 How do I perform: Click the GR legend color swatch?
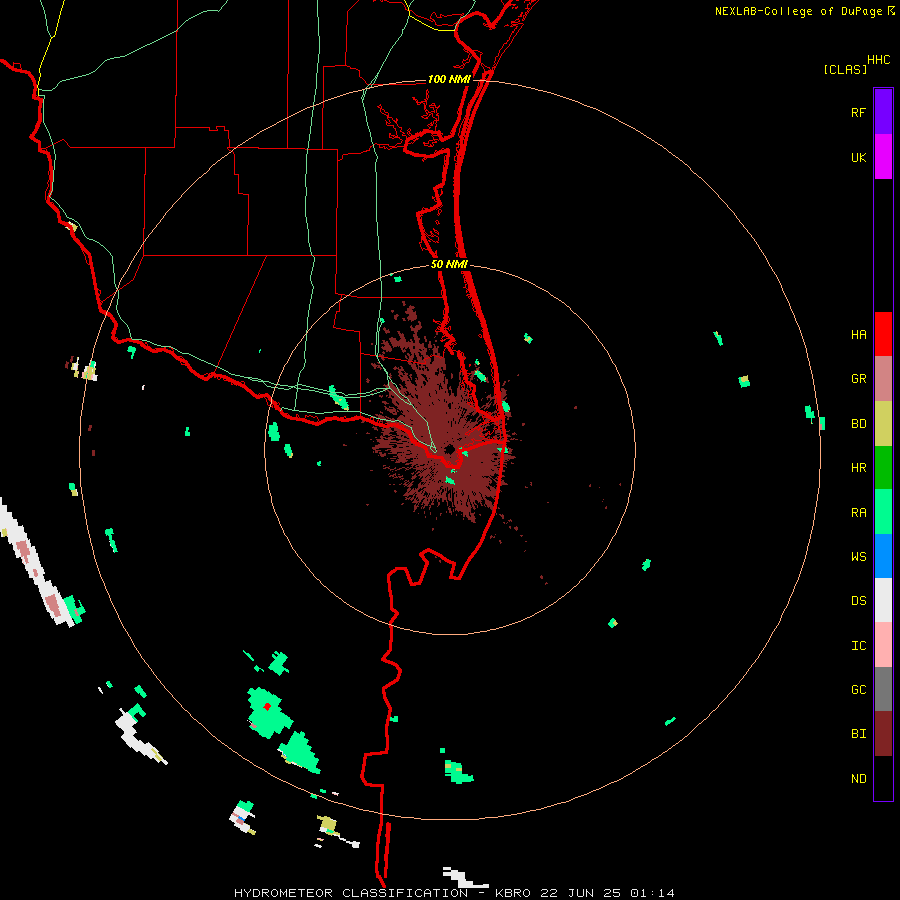883,378
